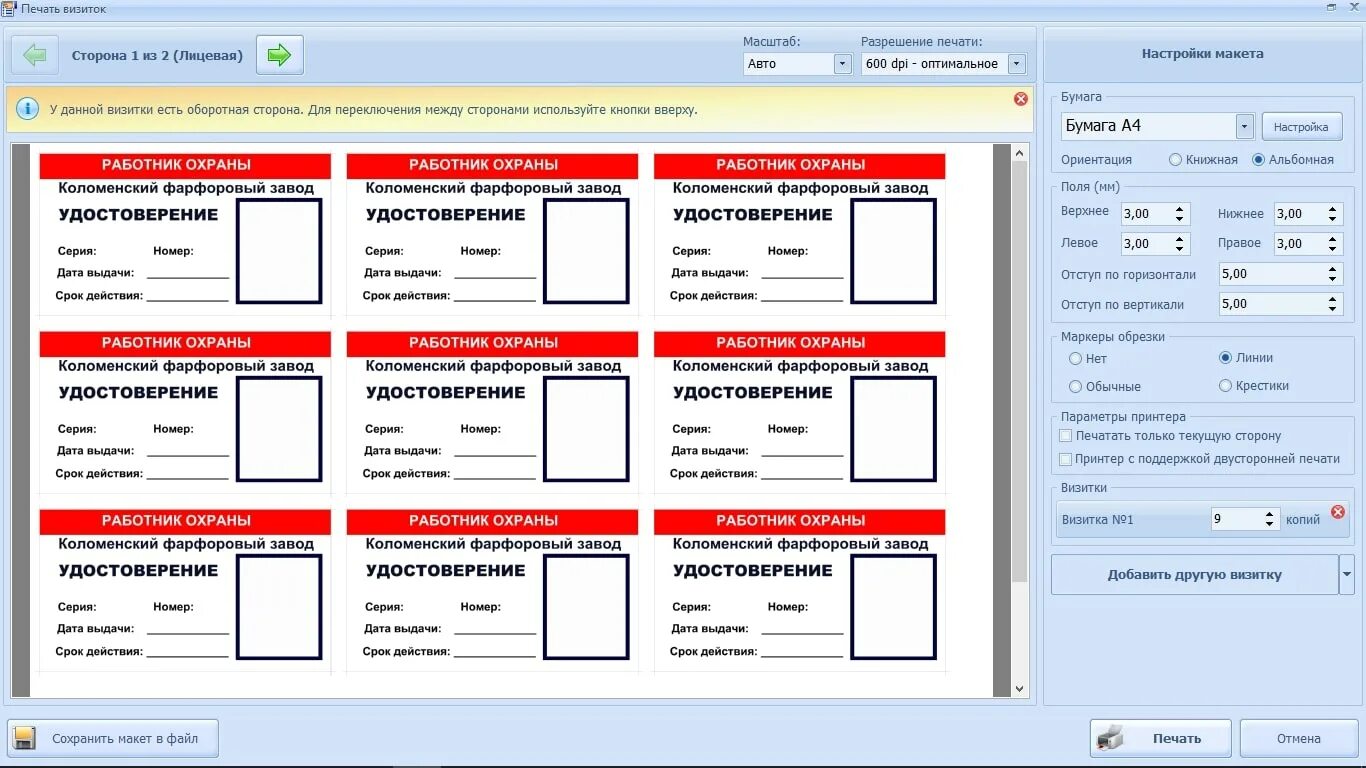
Task: Click Добавить другую визитку button
Action: point(1195,575)
